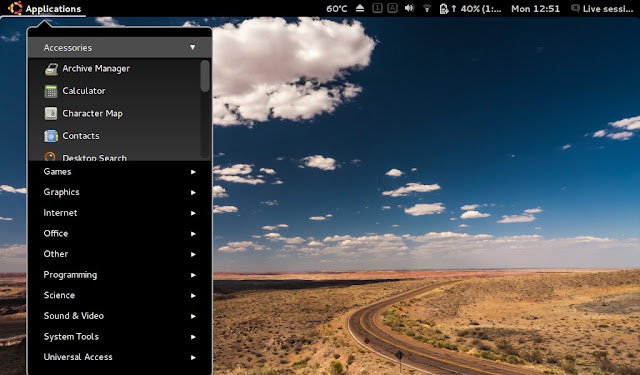
Task: Expand the Science submenu arrow
Action: [193, 295]
